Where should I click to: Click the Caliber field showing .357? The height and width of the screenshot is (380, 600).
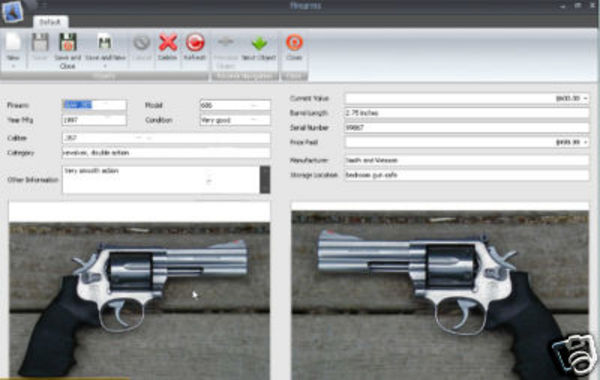coord(166,138)
